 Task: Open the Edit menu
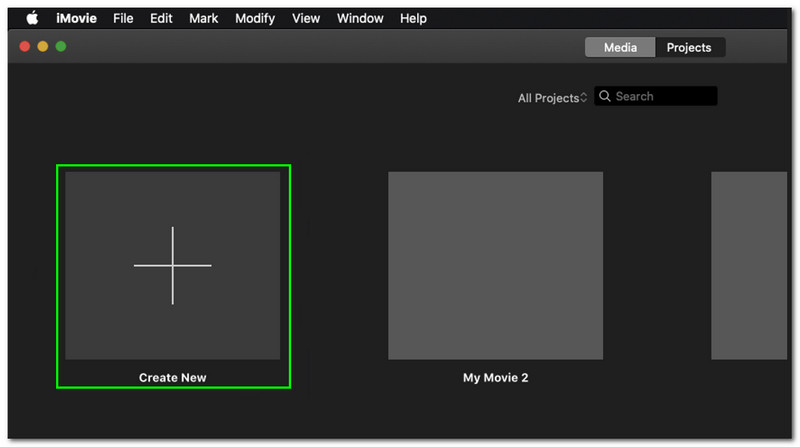161,18
